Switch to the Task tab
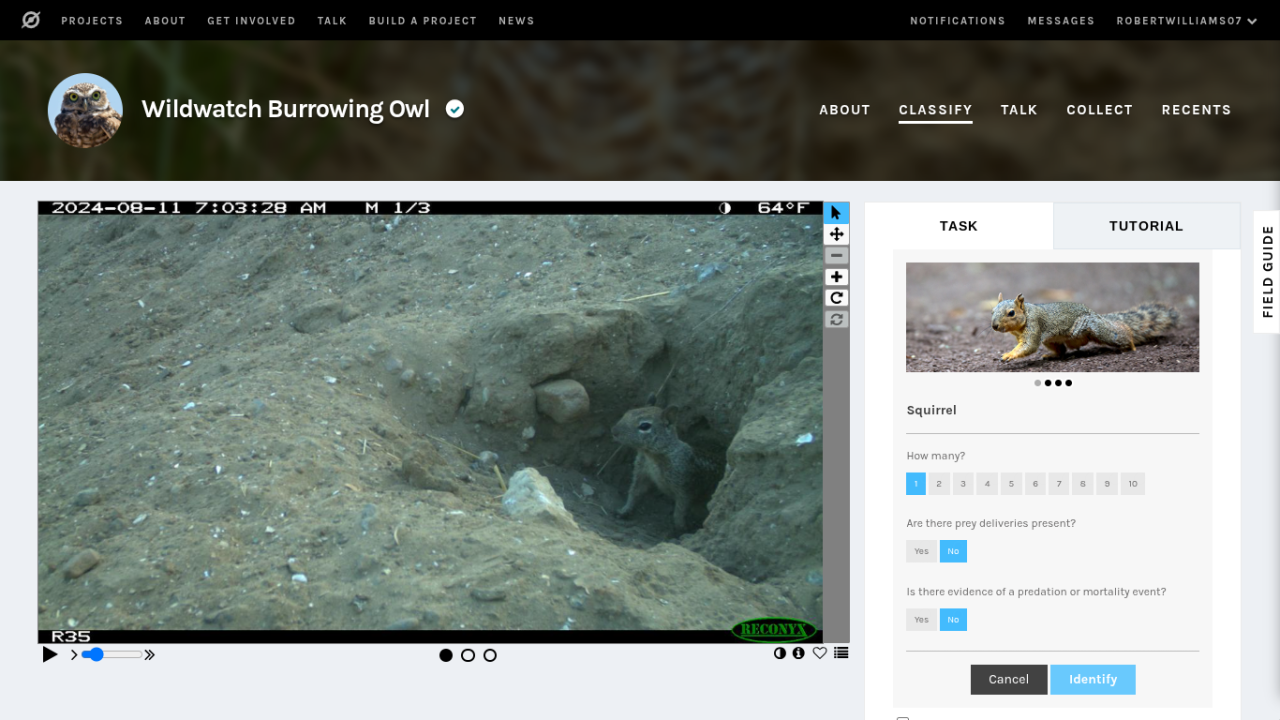Viewport: 1280px width, 720px height. point(958,226)
